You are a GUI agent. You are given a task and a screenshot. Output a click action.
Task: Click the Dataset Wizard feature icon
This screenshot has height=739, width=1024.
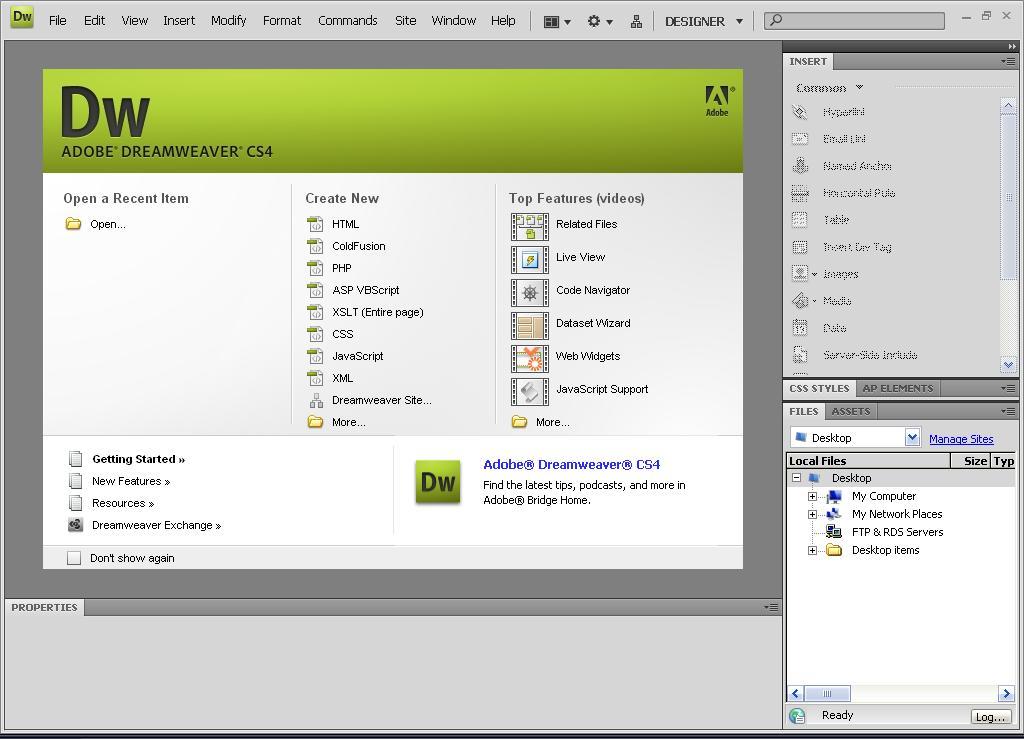coord(529,324)
